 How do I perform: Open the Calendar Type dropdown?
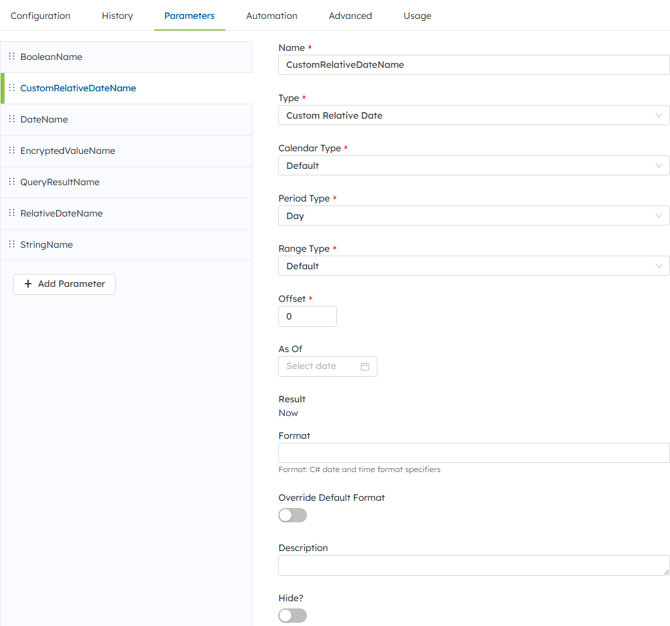[x=473, y=165]
